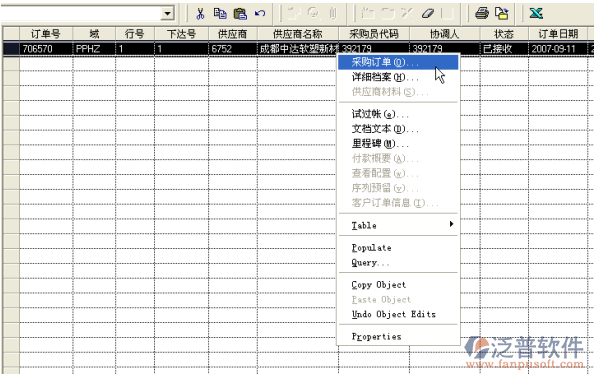
Task: Select Copy Object menu item
Action: pyautogui.click(x=398, y=285)
